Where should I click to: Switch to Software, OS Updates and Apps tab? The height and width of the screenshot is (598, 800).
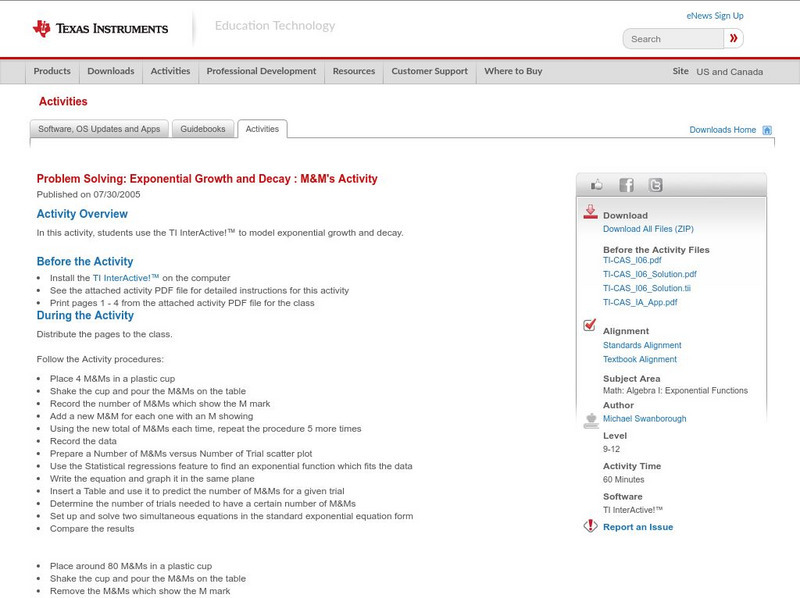pyautogui.click(x=99, y=129)
